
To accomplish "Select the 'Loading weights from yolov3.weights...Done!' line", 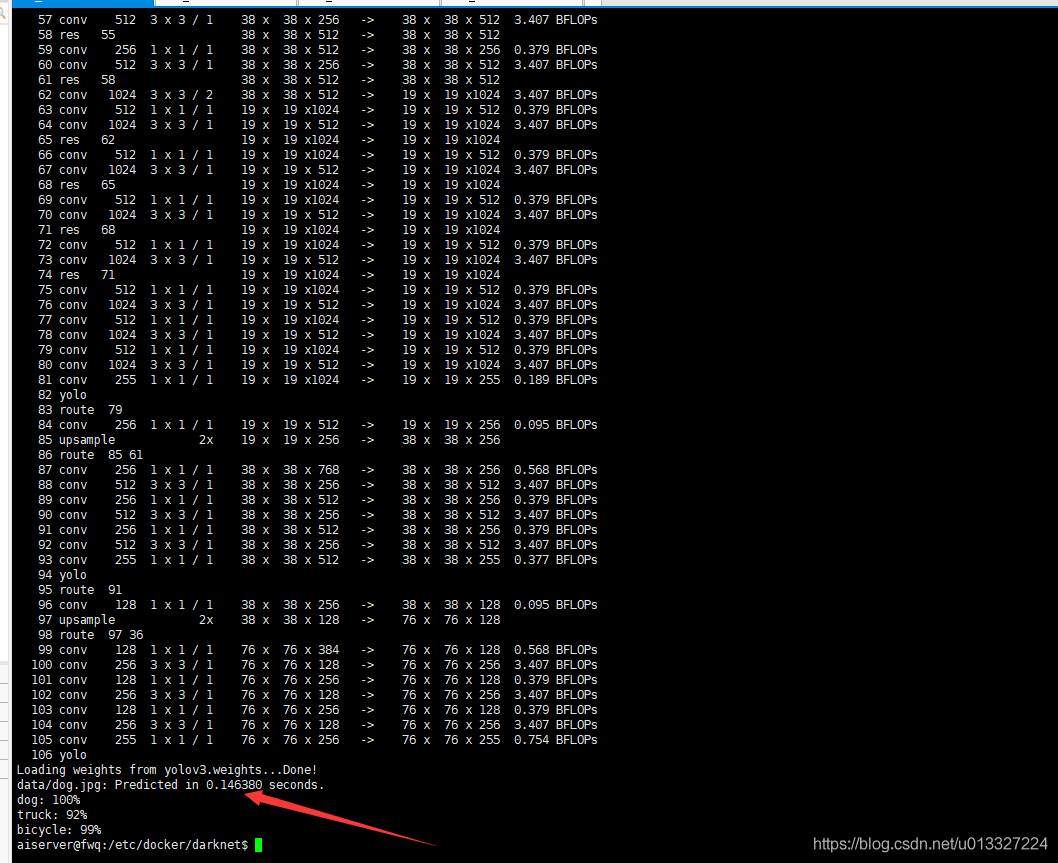I will coord(167,770).
